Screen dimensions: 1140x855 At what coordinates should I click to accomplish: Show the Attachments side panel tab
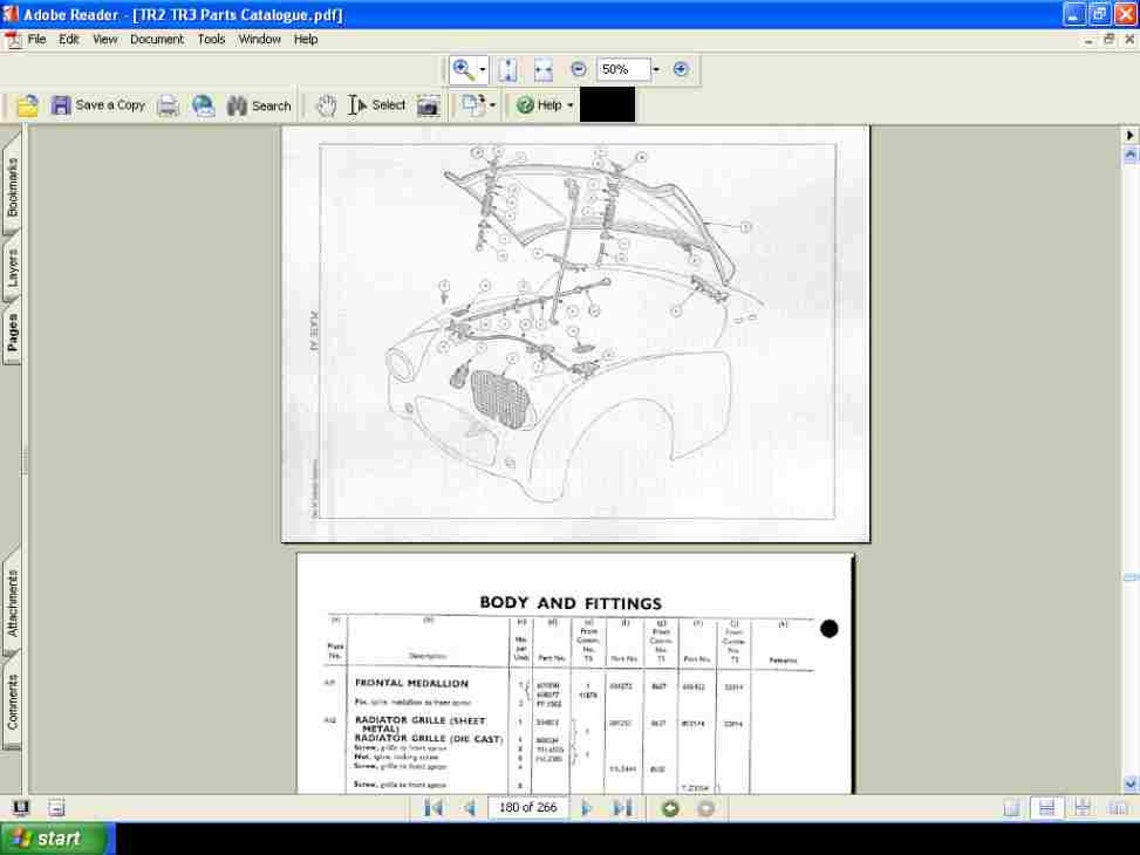[x=12, y=603]
